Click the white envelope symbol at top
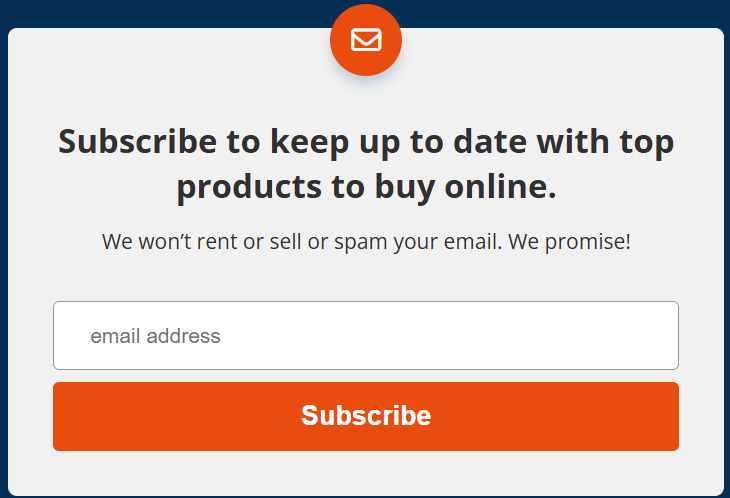Image resolution: width=730 pixels, height=498 pixels. 366,40
